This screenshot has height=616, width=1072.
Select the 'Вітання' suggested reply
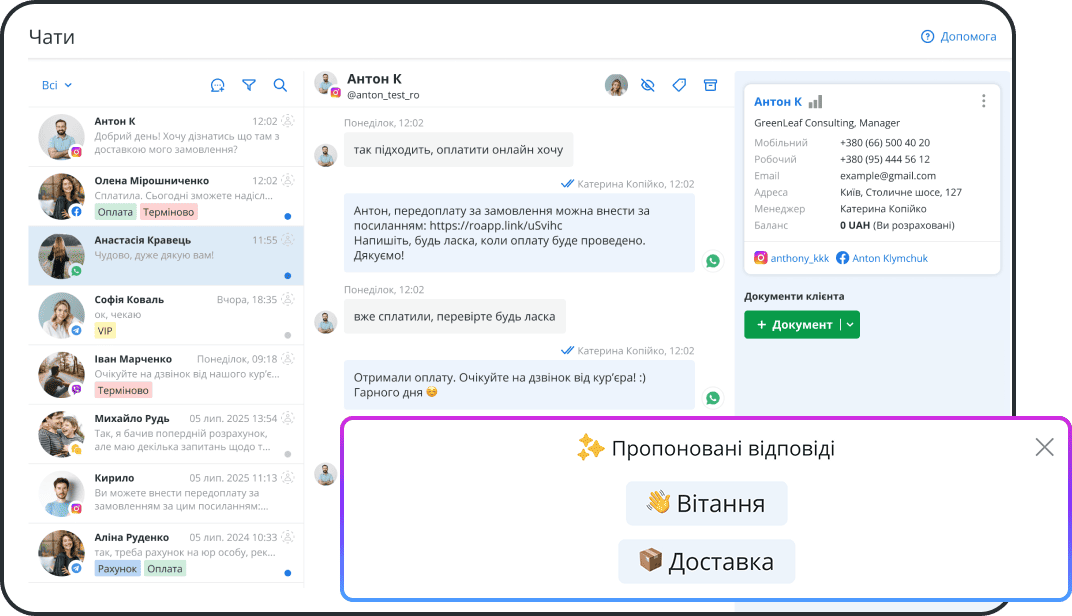tap(707, 504)
